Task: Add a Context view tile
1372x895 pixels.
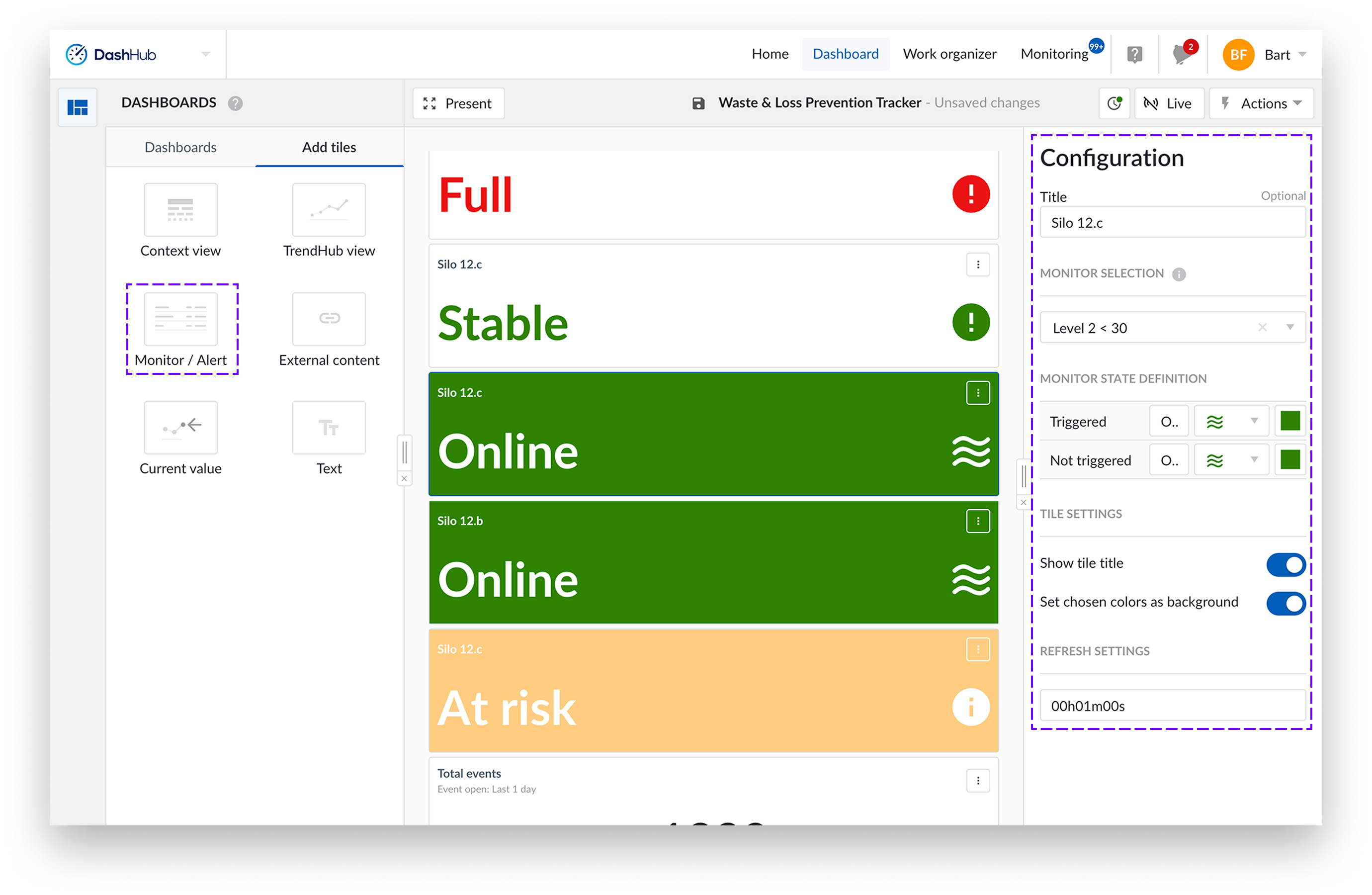Action: (x=180, y=210)
